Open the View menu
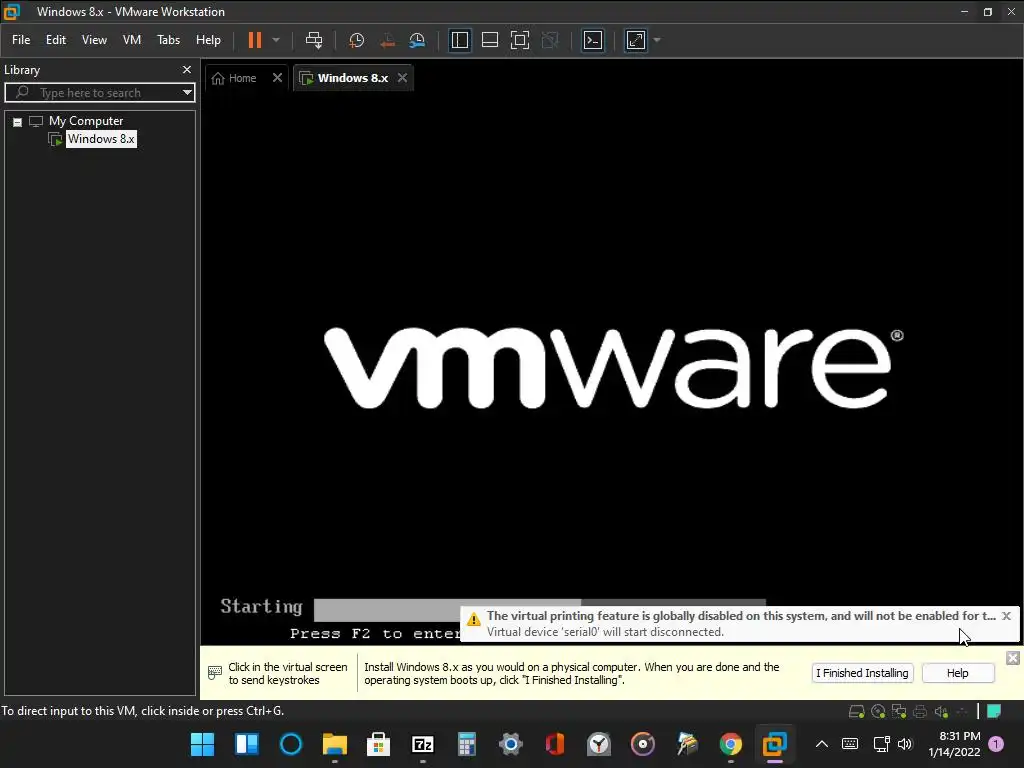This screenshot has width=1024, height=768. click(94, 40)
